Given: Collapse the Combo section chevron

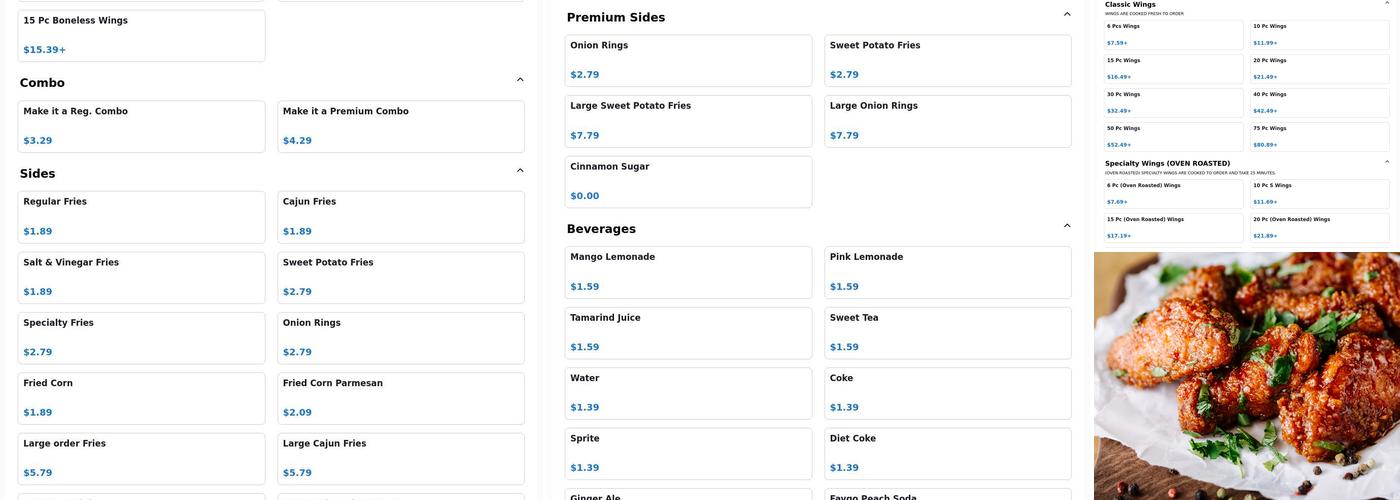Looking at the screenshot, I should 520,80.
